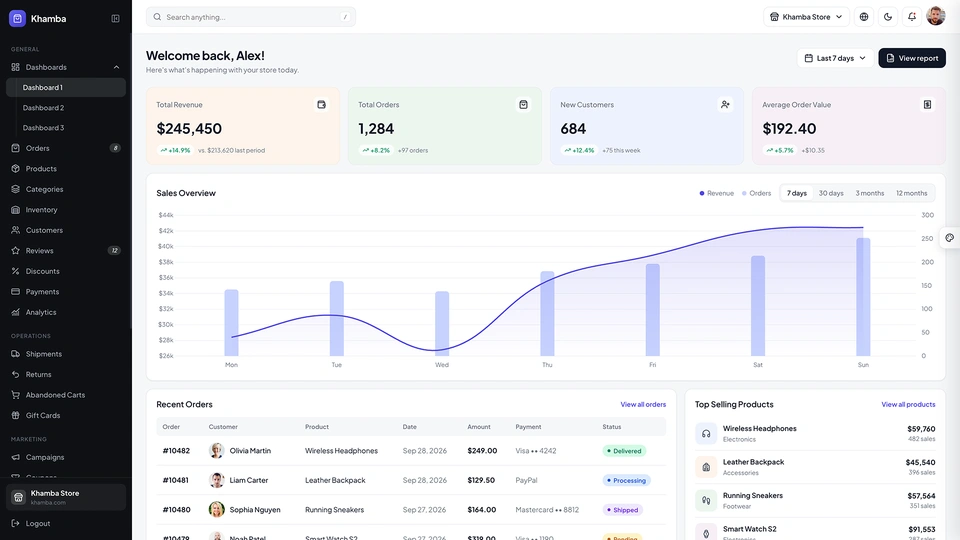Open Categories from the sidebar
Screen dimensions: 960x540
66,189
